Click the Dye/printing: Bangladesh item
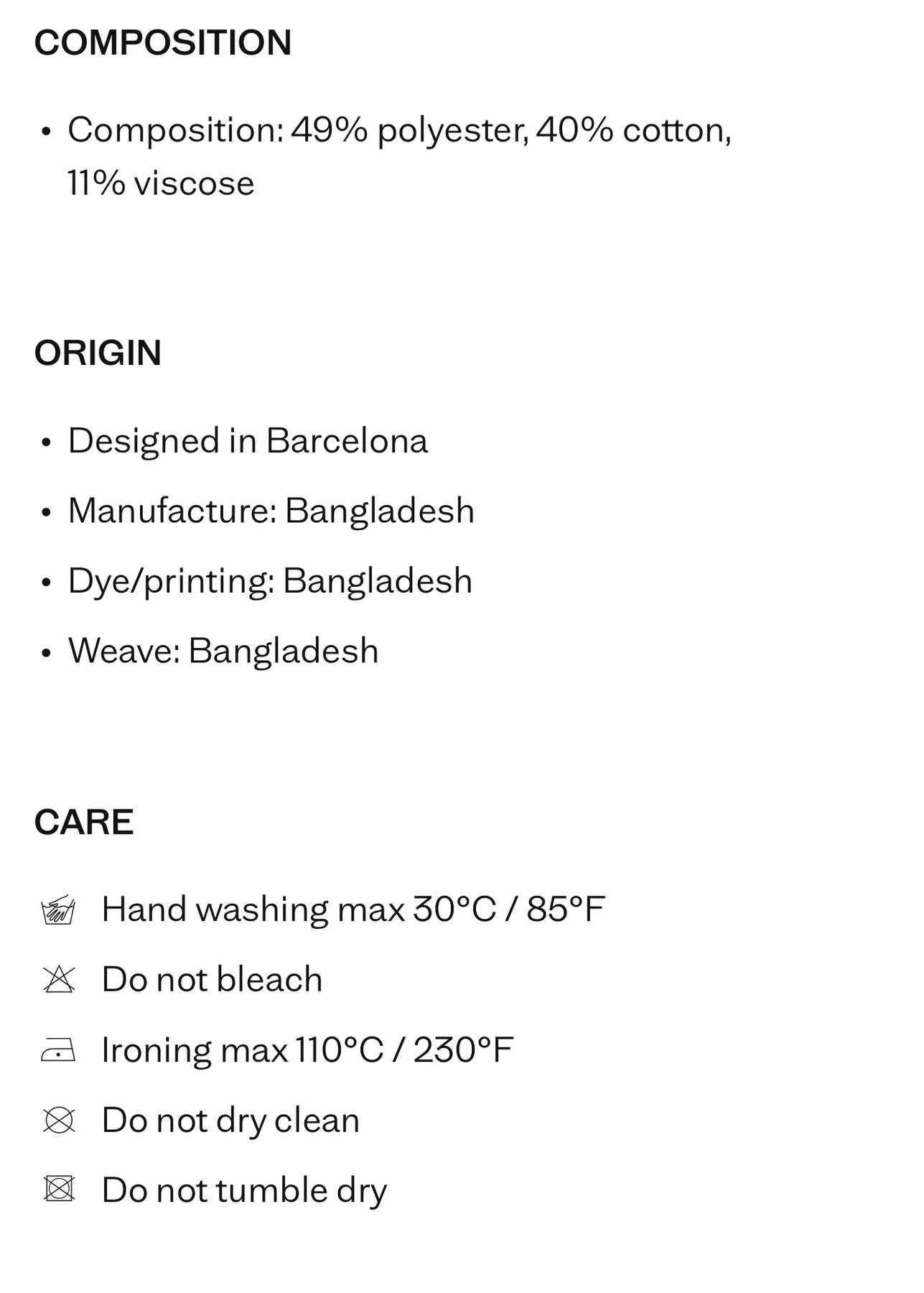924x1293 pixels. click(270, 580)
